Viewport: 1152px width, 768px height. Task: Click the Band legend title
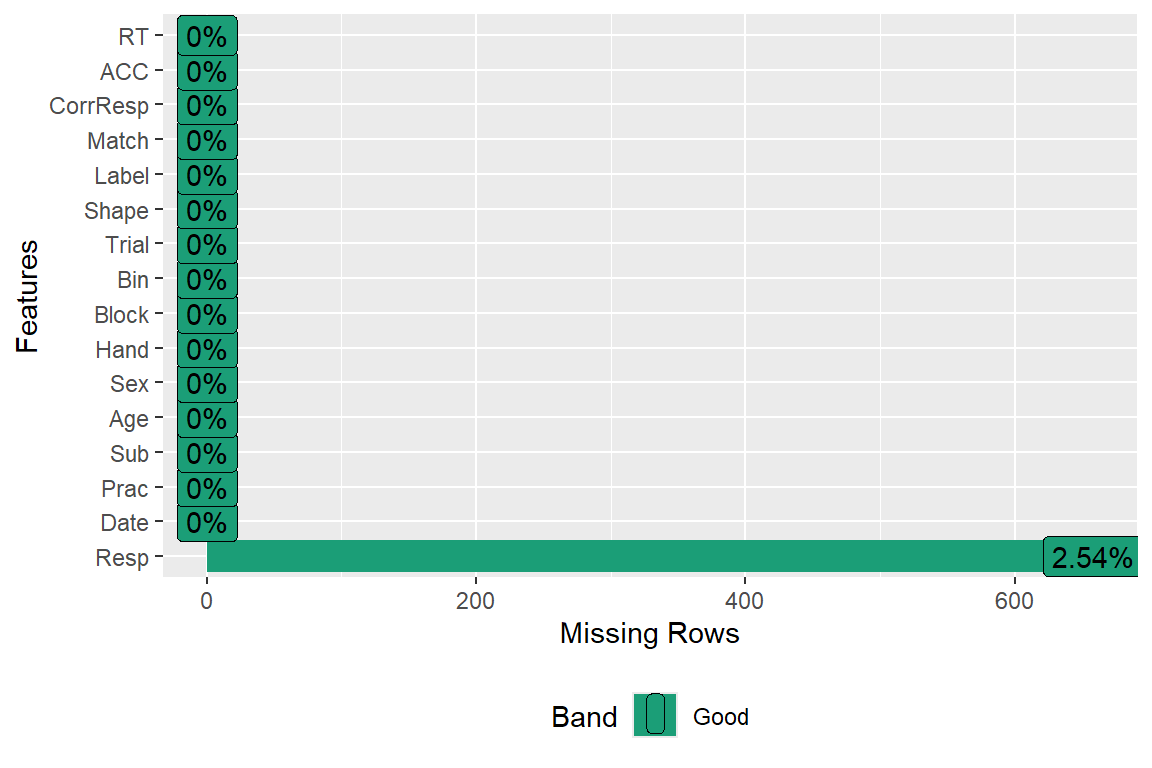click(584, 717)
